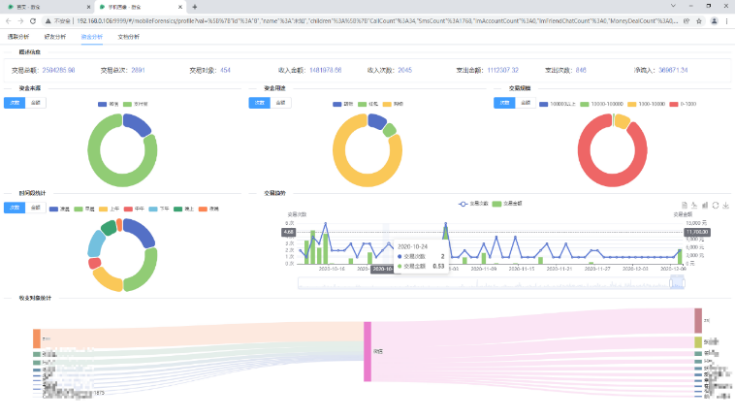Select 次数 toggle in 交易规模 section

click(504, 103)
